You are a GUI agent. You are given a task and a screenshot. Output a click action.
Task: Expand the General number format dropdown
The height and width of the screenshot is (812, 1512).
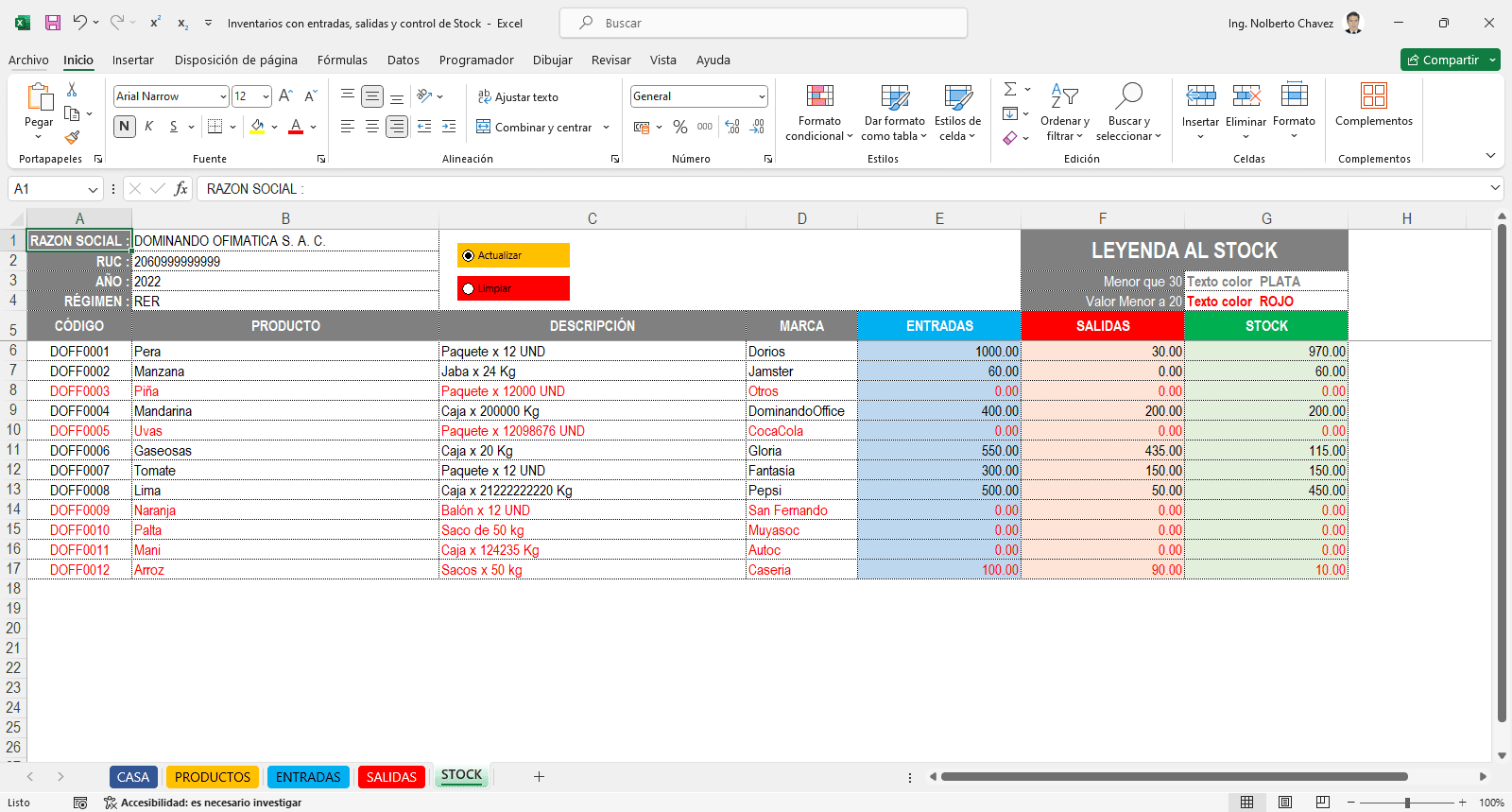point(761,96)
